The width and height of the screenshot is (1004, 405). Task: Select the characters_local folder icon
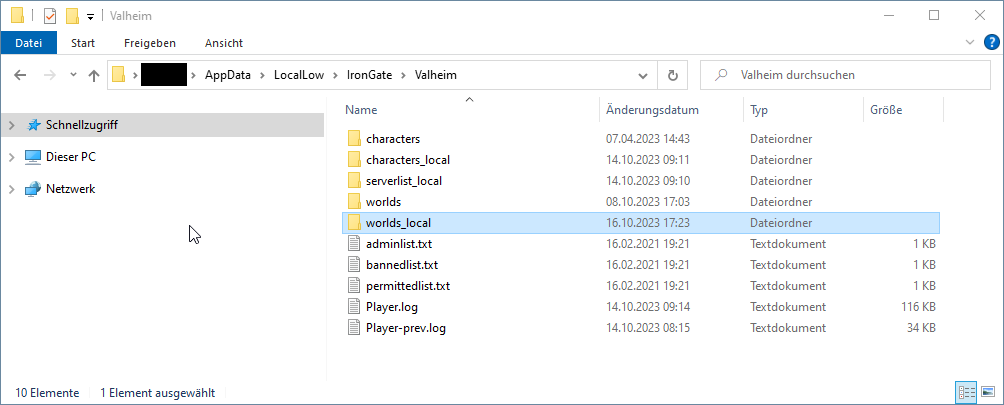tap(354, 159)
